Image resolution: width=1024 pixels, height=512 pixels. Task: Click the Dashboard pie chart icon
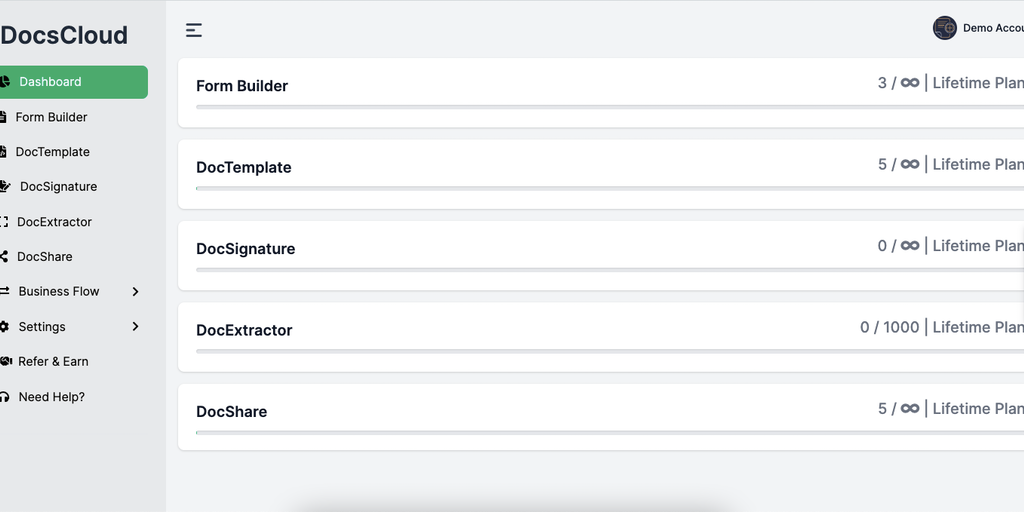coord(5,82)
